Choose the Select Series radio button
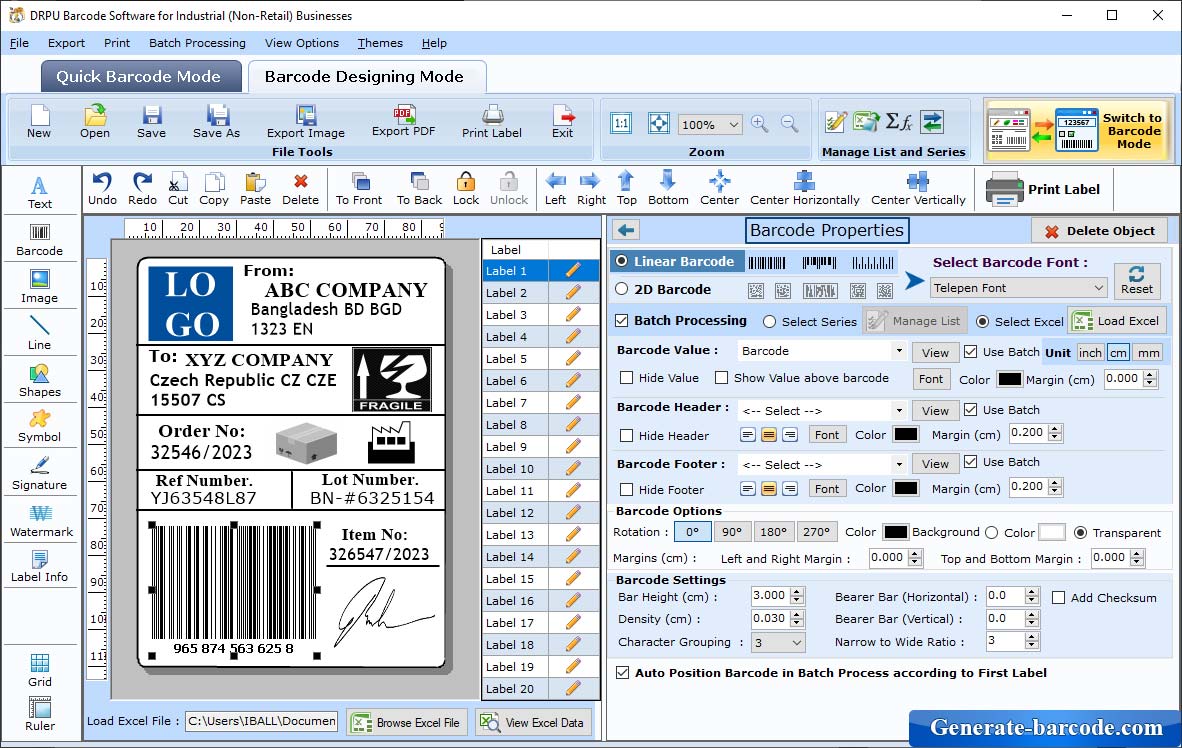This screenshot has width=1182, height=748. pyautogui.click(x=769, y=321)
